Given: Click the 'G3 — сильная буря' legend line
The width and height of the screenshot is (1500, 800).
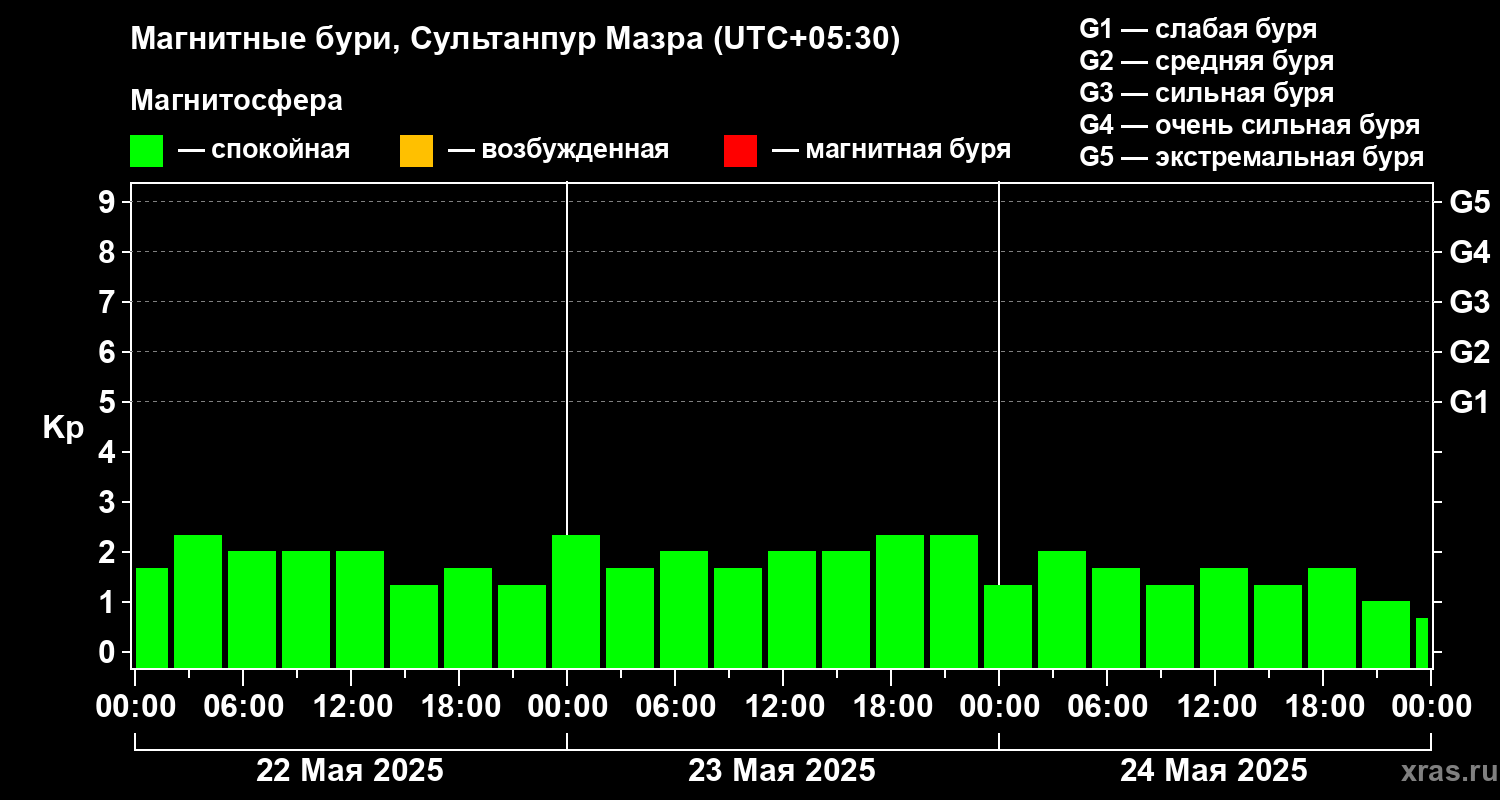Looking at the screenshot, I should (x=1207, y=93).
